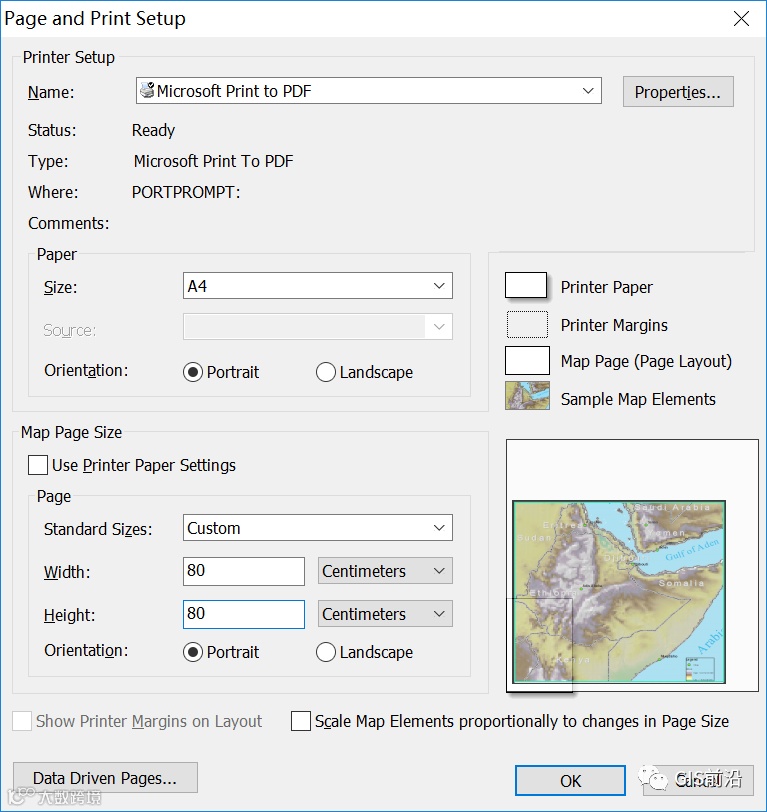Screen dimensions: 767x812
Task: Click the Printer Paper legend icon
Action: pos(526,285)
